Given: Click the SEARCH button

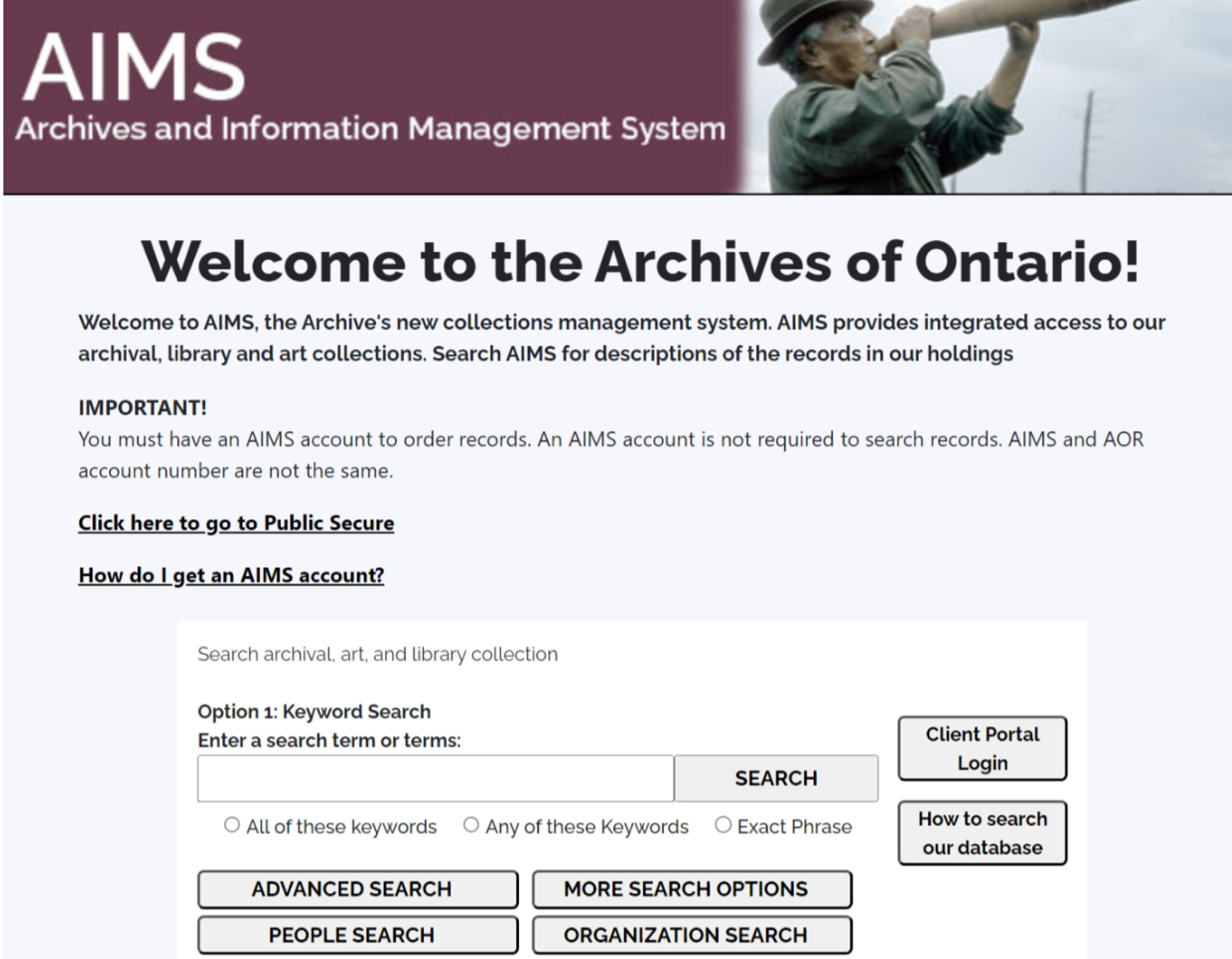Looking at the screenshot, I should coord(776,778).
